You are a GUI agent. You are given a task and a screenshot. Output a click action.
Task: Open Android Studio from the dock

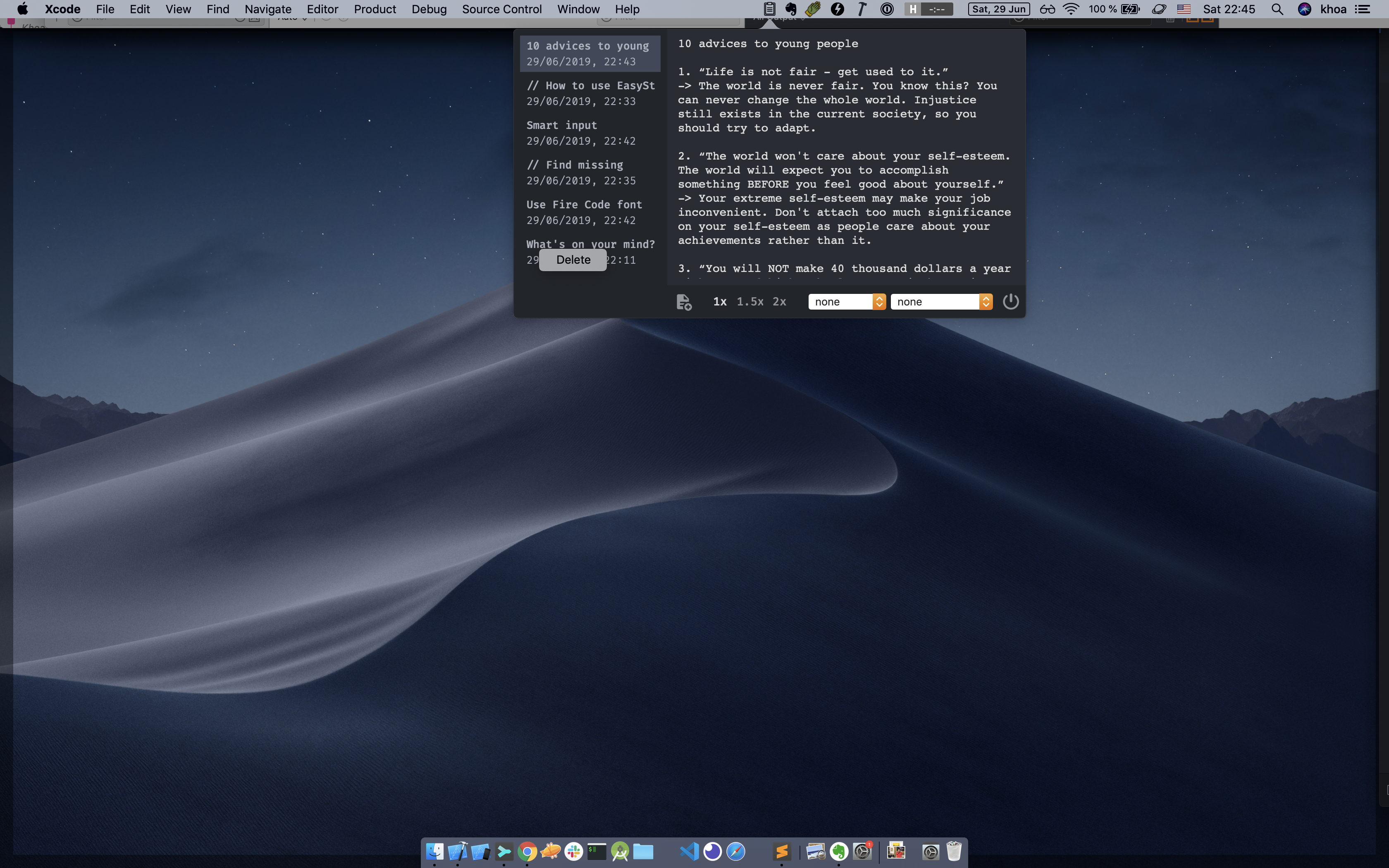620,851
